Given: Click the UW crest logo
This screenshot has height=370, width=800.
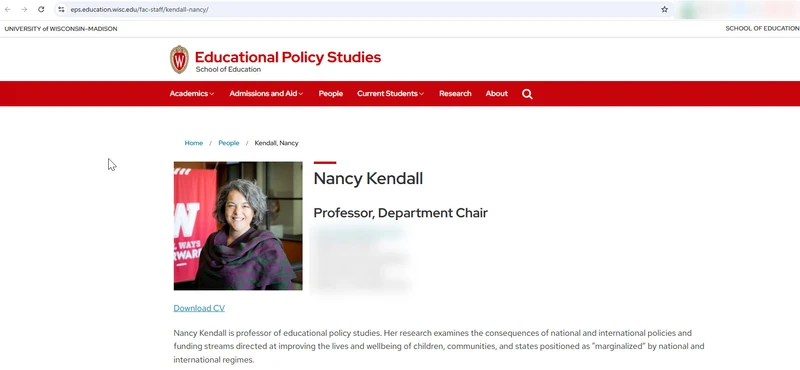Looking at the screenshot, I should click(x=179, y=59).
